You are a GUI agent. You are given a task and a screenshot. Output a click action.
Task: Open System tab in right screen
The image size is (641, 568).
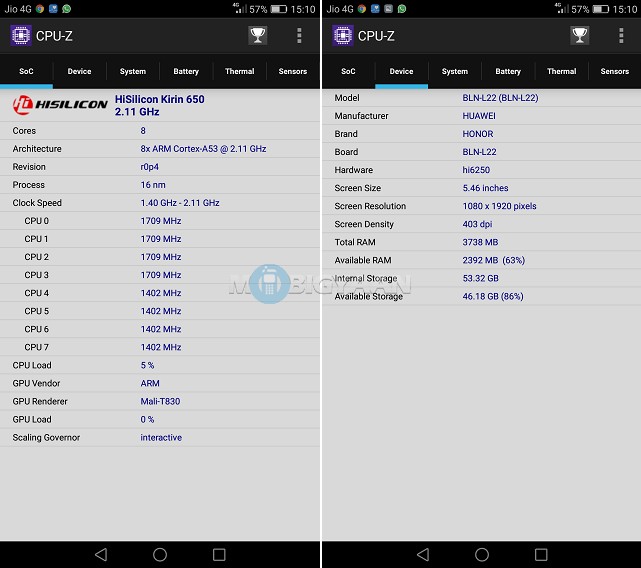click(455, 71)
